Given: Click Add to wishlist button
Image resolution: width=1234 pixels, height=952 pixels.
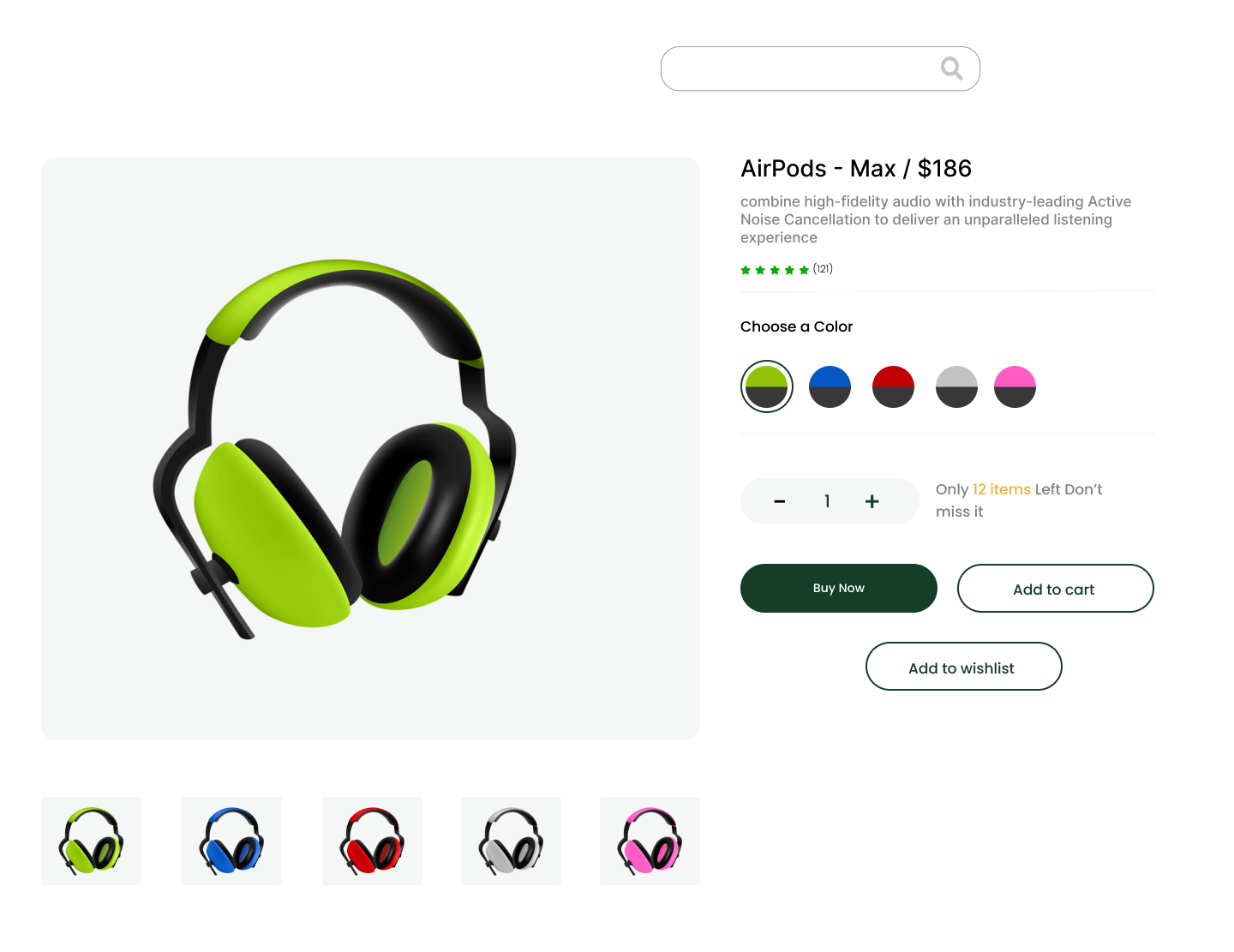Looking at the screenshot, I should point(963,667).
